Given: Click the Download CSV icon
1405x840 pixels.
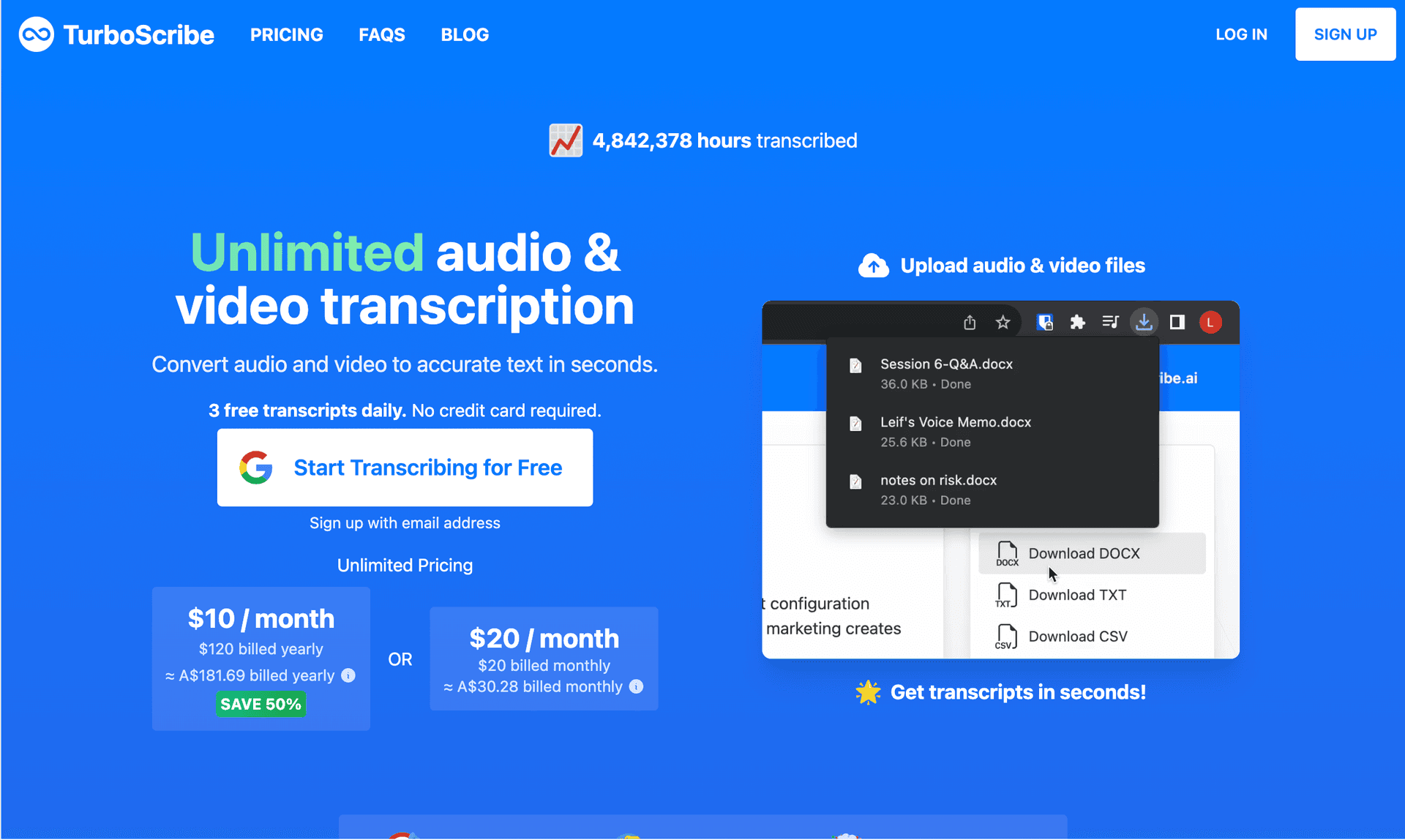Looking at the screenshot, I should [1003, 637].
